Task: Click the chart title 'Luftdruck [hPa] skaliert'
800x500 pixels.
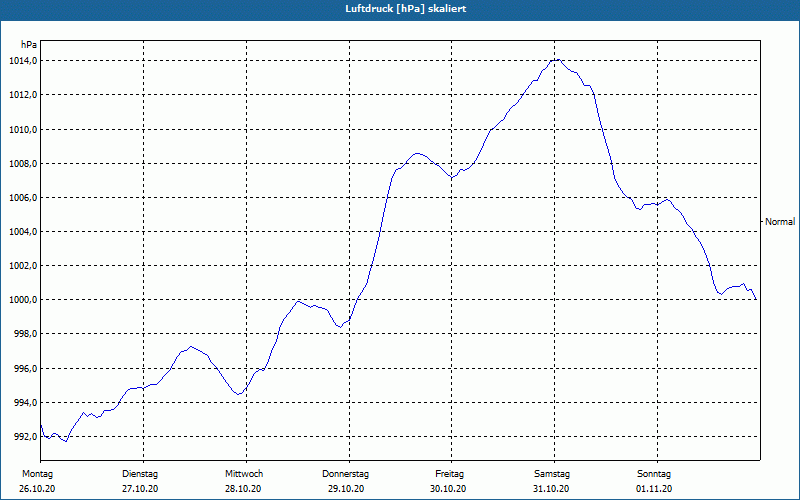Action: (405, 9)
